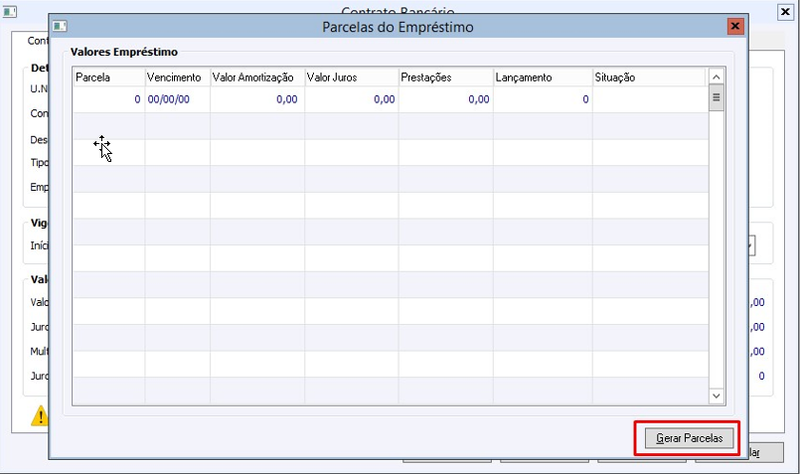This screenshot has height=474, width=800.
Task: Select the Prestações column header
Action: (x=446, y=78)
